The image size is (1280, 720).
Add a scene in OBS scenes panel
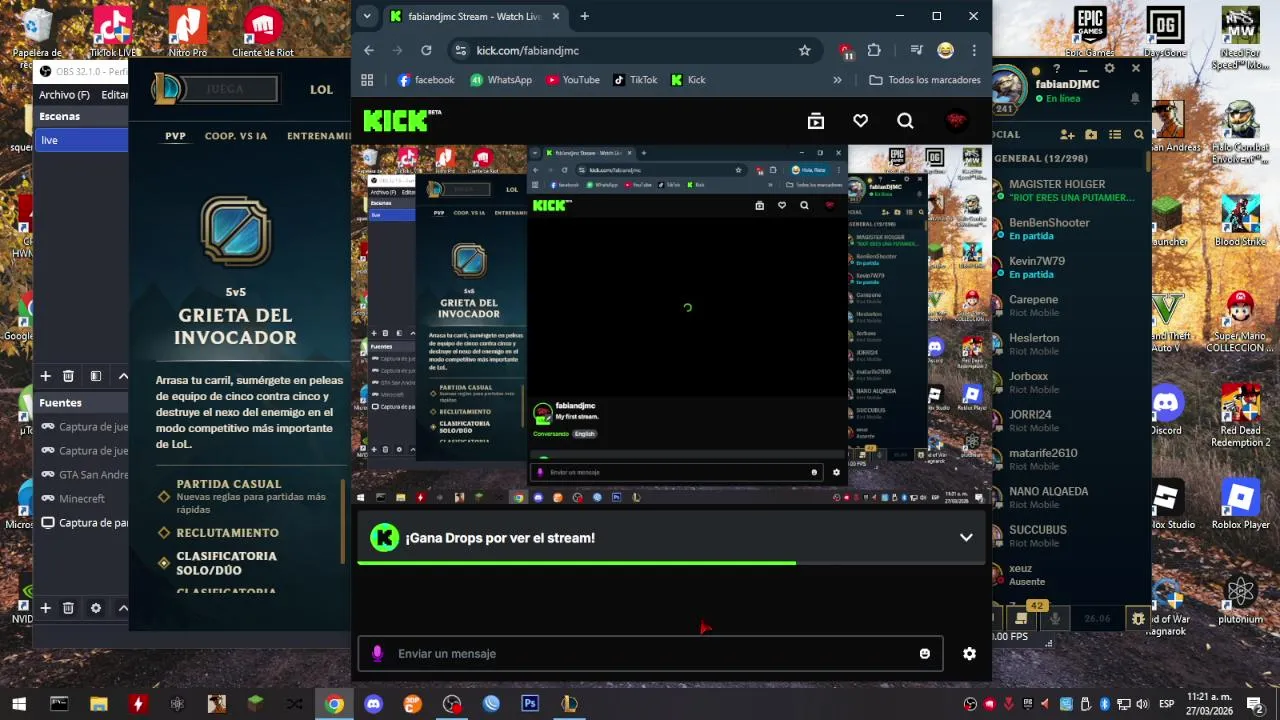click(45, 376)
